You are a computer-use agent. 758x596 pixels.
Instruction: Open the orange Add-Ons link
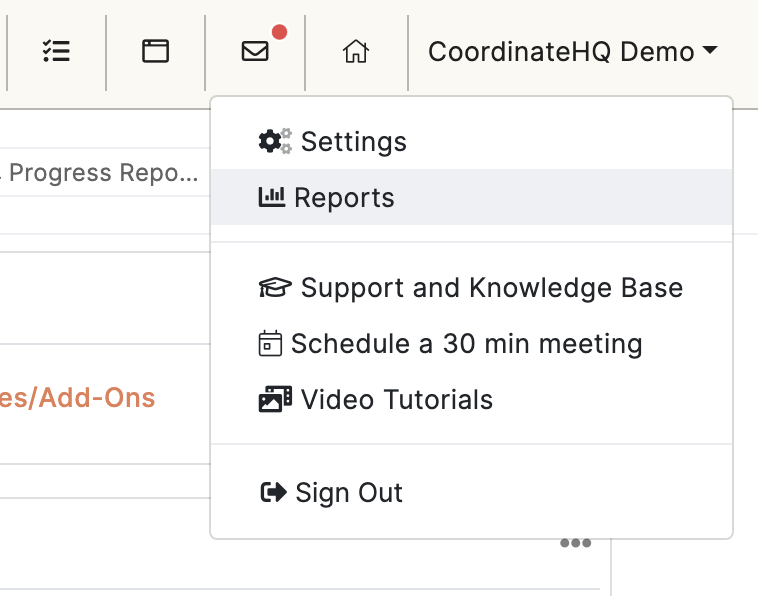point(77,398)
